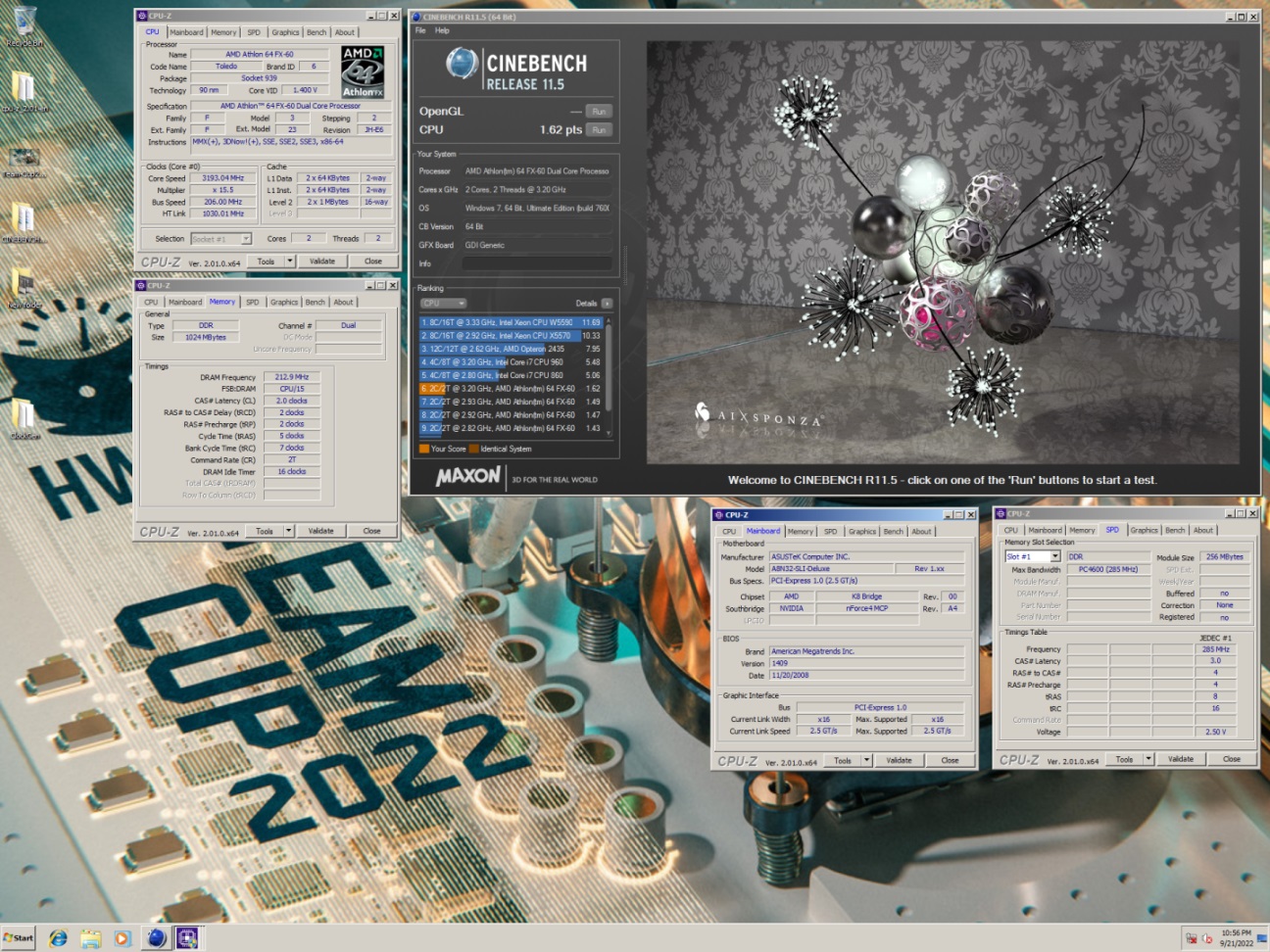1270x952 pixels.
Task: Click the Info input field in Cinebench
Action: pyautogui.click(x=537, y=263)
